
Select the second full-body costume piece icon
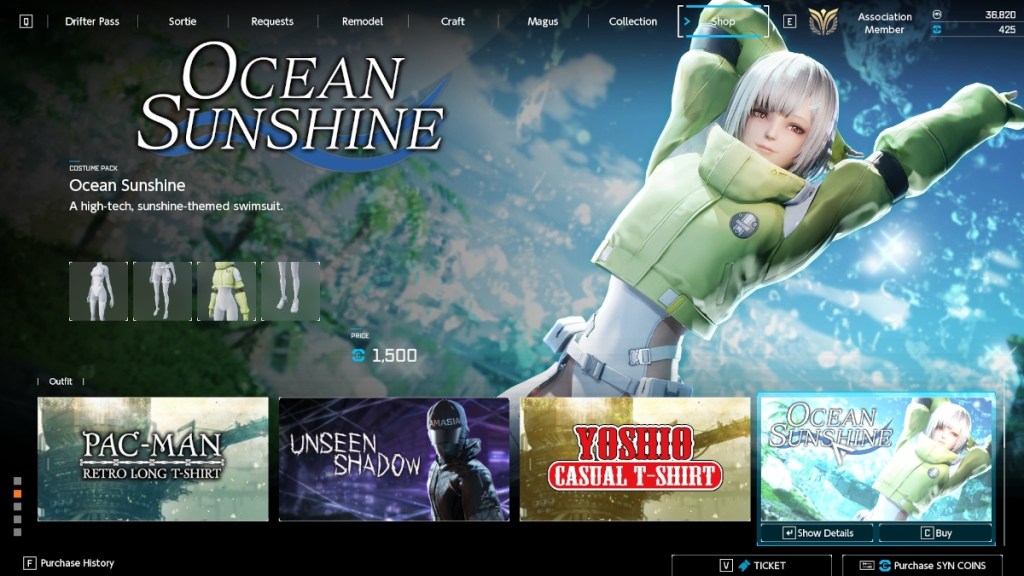pos(162,291)
